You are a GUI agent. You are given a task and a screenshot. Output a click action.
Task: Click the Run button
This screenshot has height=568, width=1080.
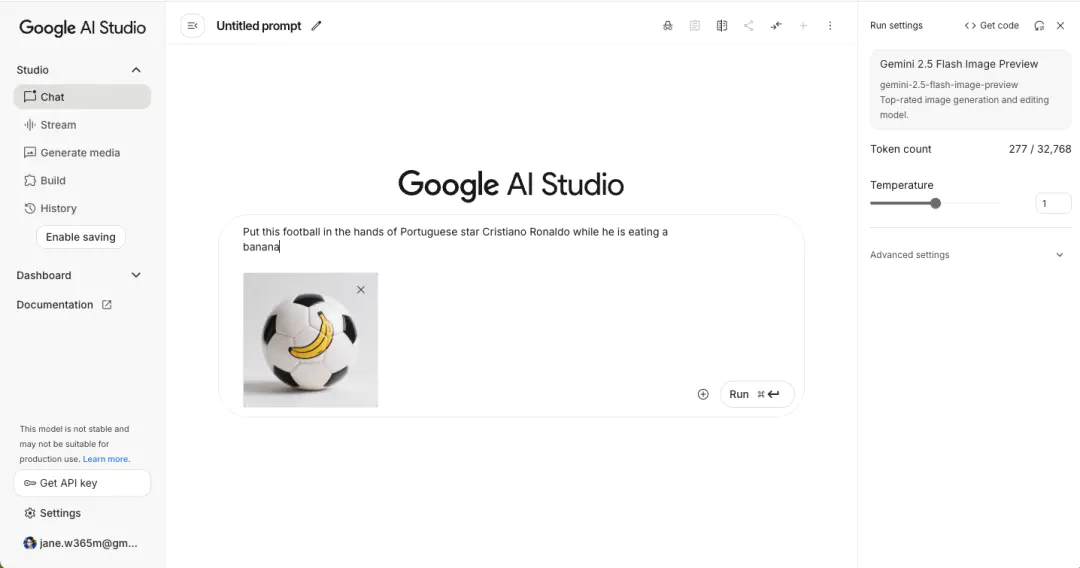point(757,395)
